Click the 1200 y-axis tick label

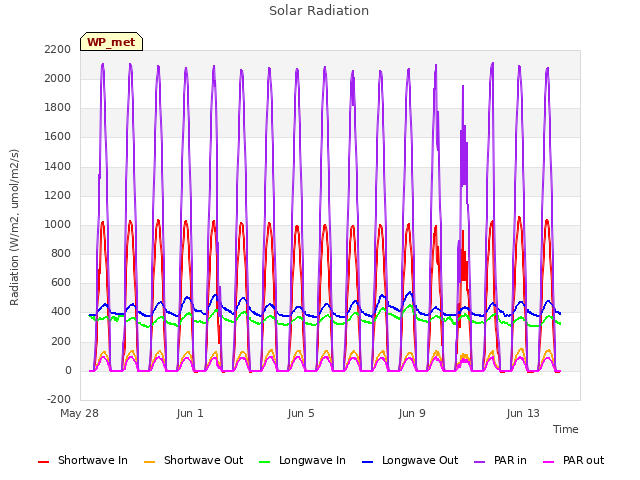tap(58, 195)
